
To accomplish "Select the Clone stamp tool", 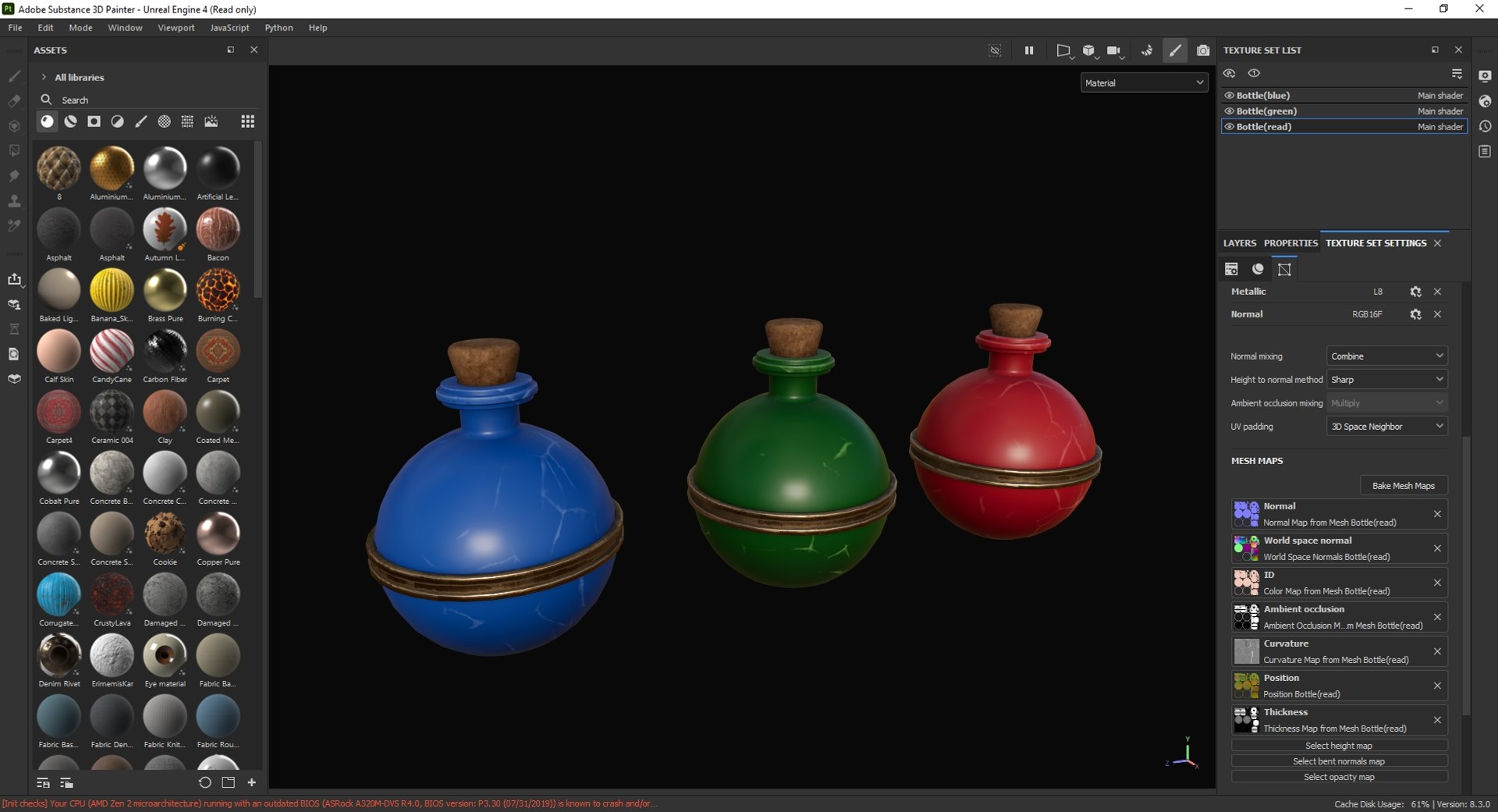I will coord(14,200).
